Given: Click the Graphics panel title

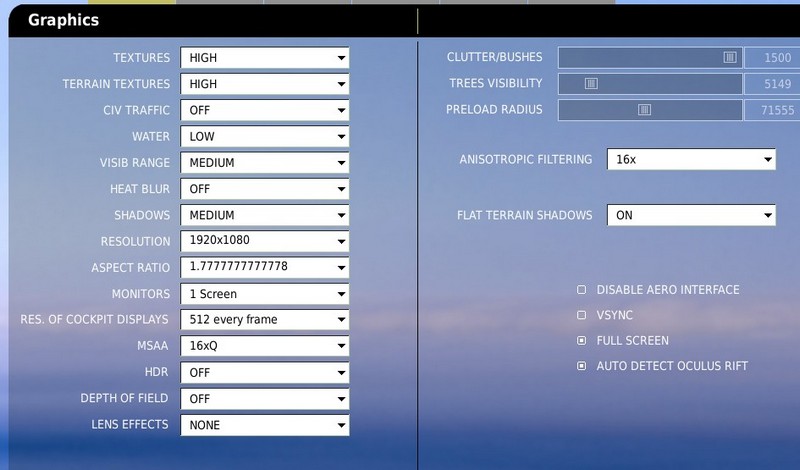Looking at the screenshot, I should [x=63, y=20].
